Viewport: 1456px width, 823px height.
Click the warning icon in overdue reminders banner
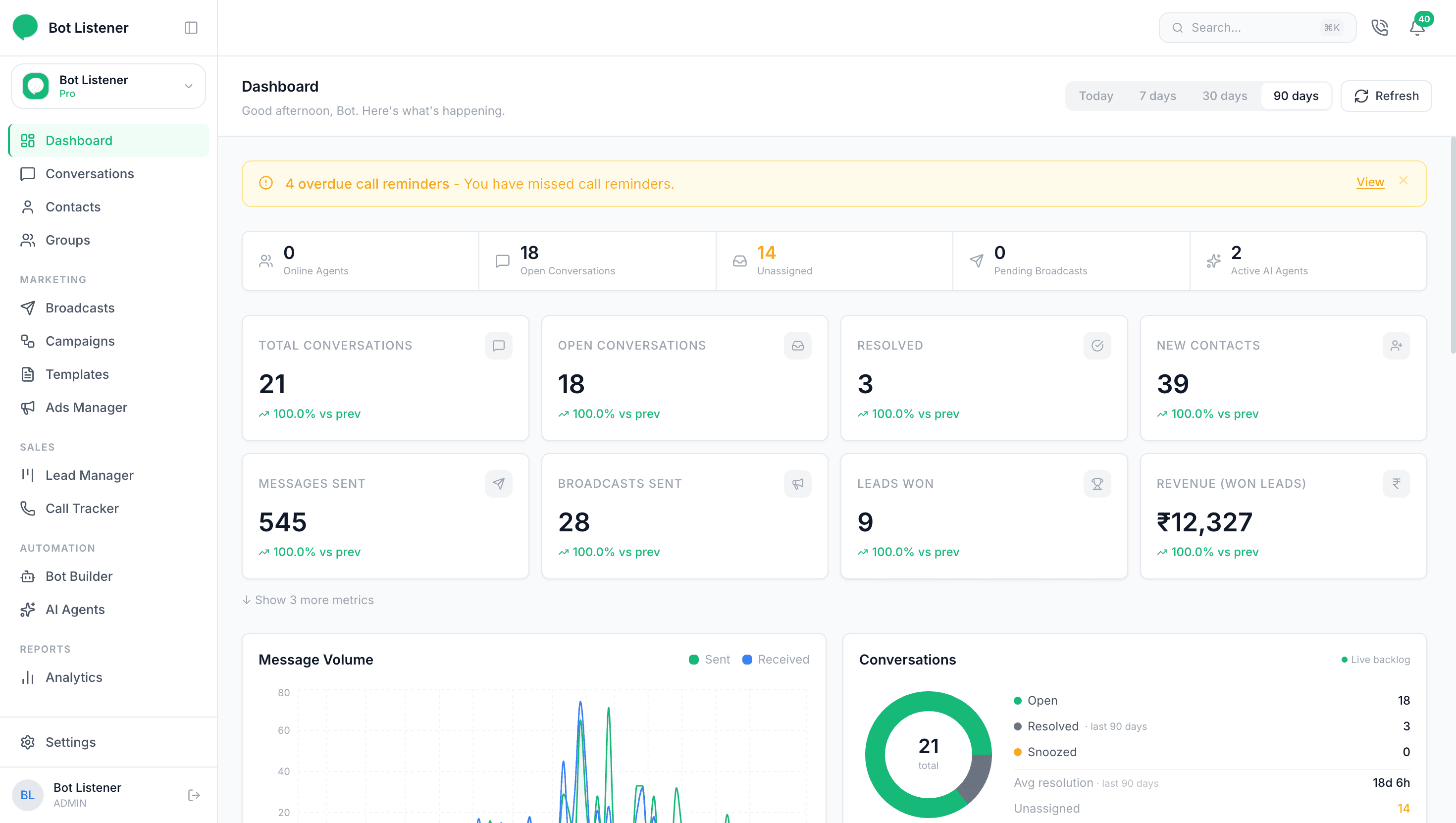(x=265, y=183)
